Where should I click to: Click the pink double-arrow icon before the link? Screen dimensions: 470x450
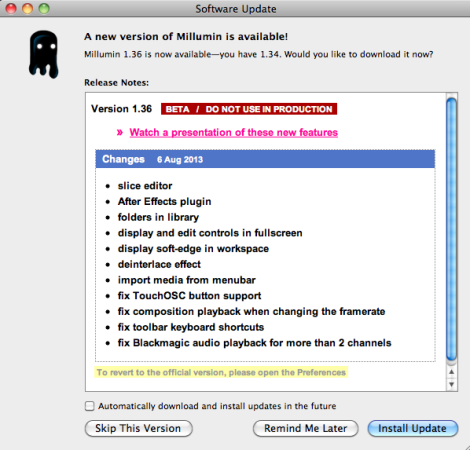120,133
